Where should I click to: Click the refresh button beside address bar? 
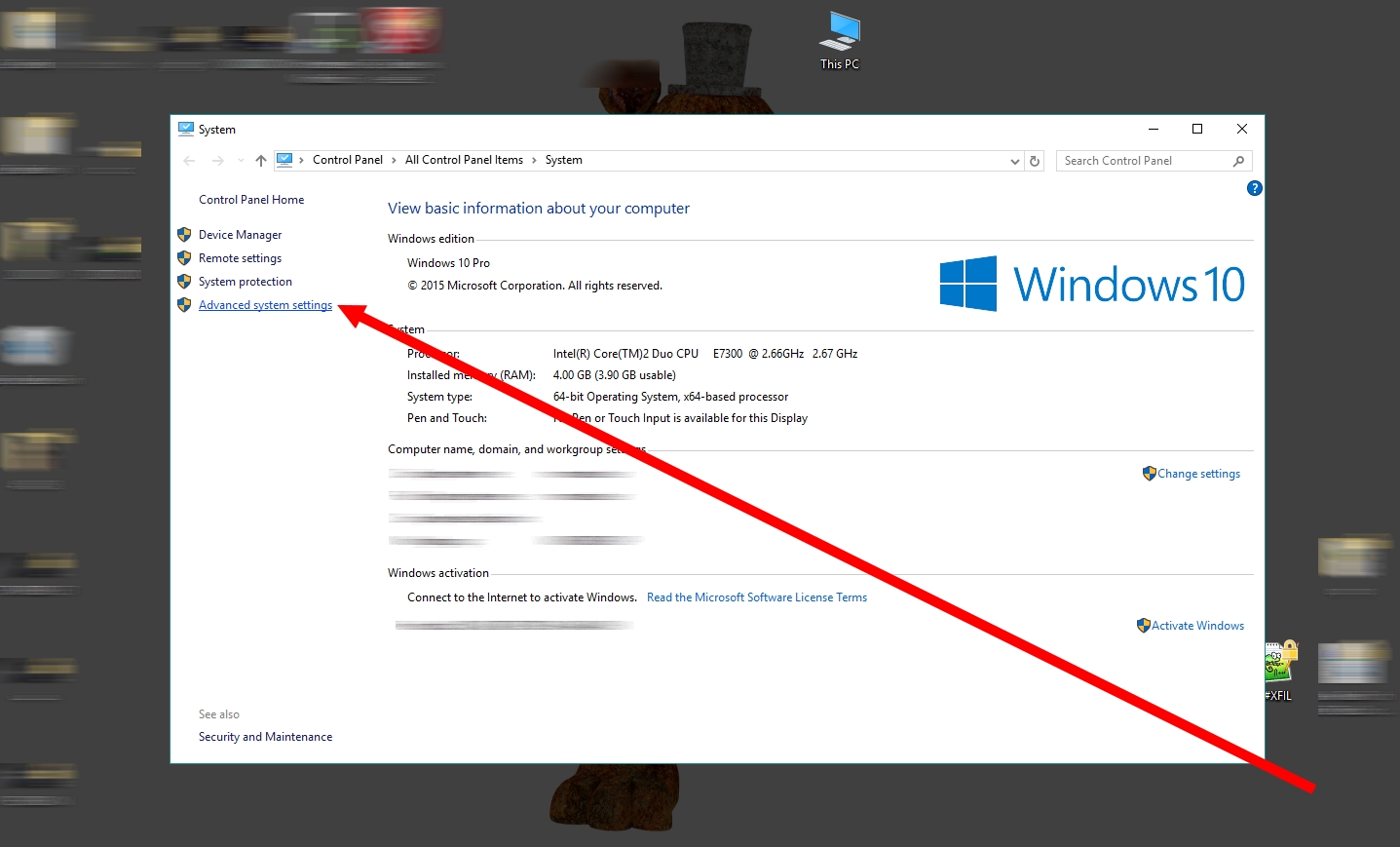point(1035,161)
